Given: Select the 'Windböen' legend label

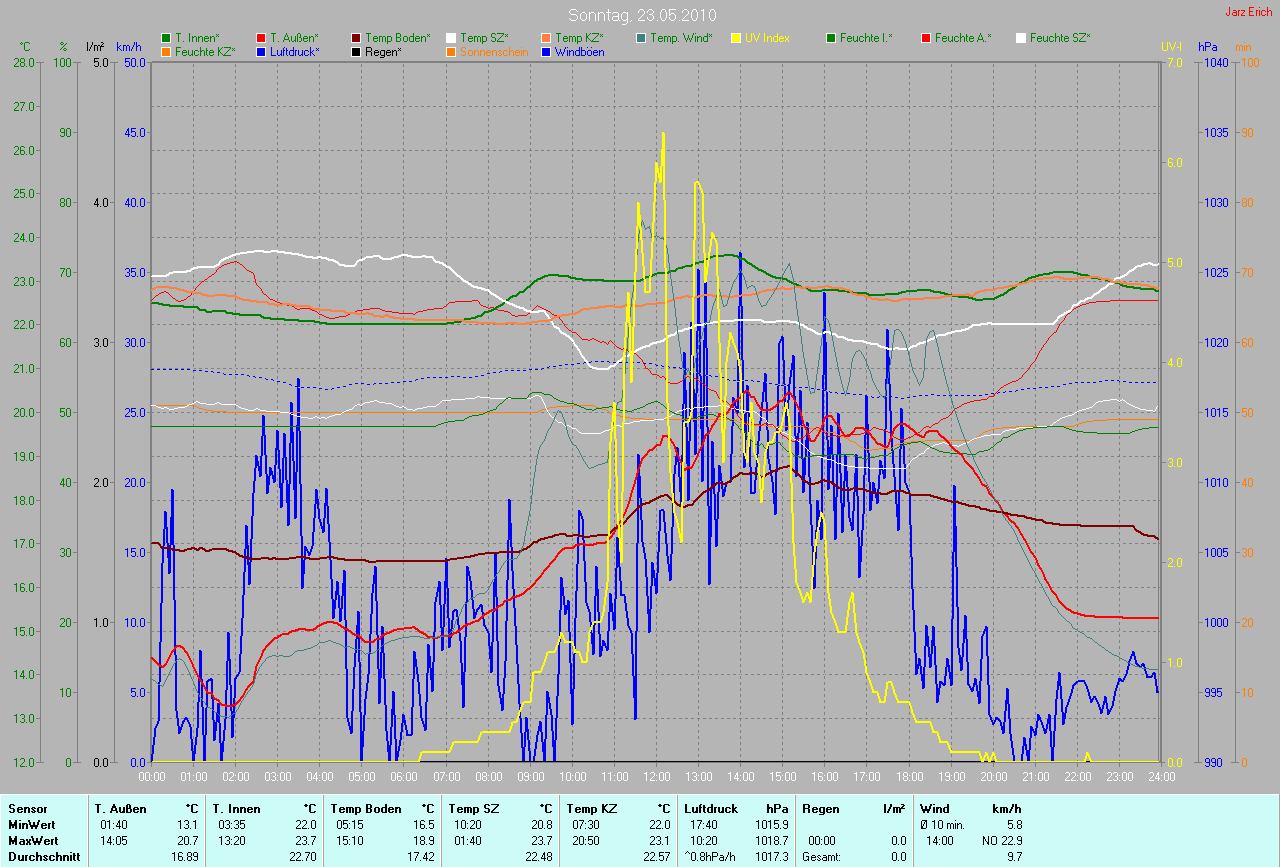Looking at the screenshot, I should 579,51.
